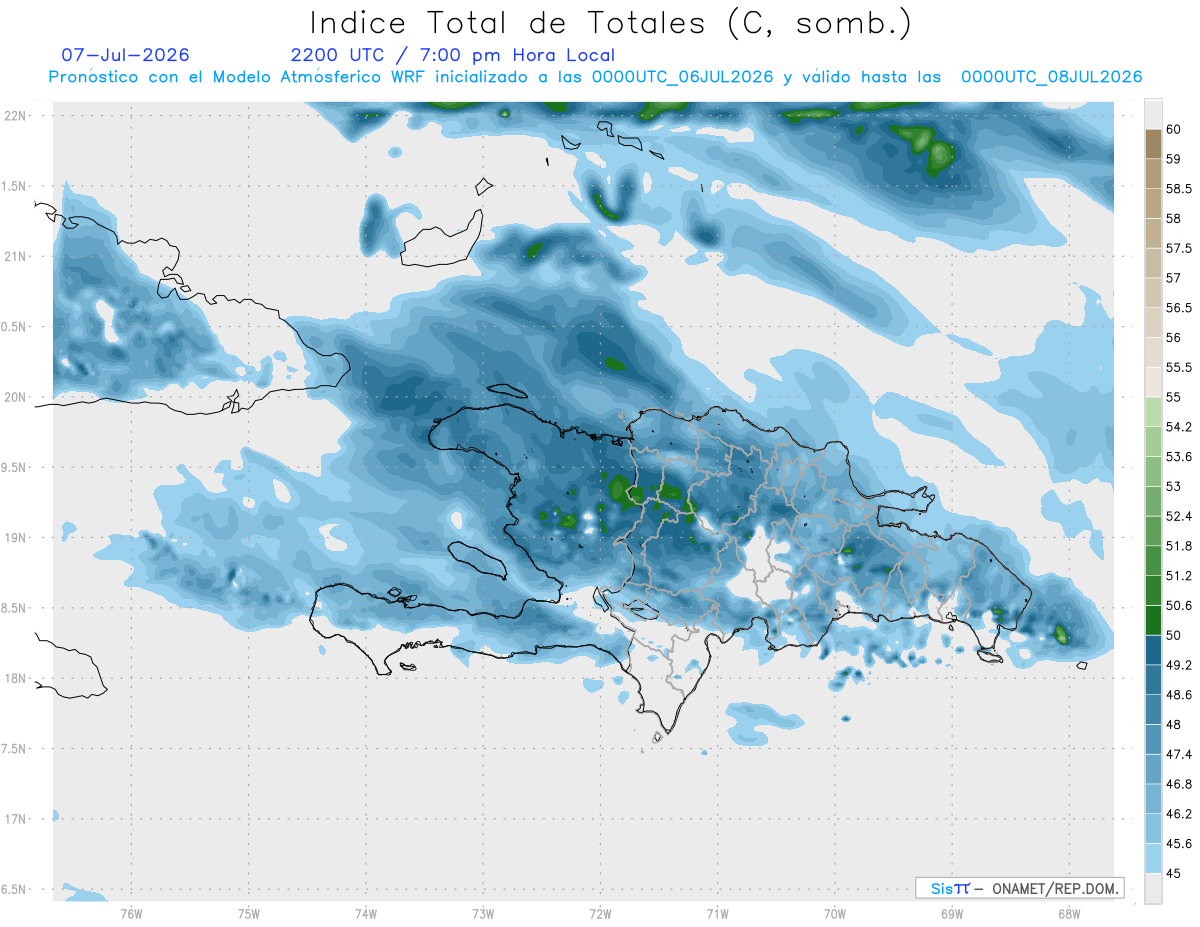Screen dimensions: 1200x927
Task: Click the '69W' longitude label
Action: [x=952, y=914]
